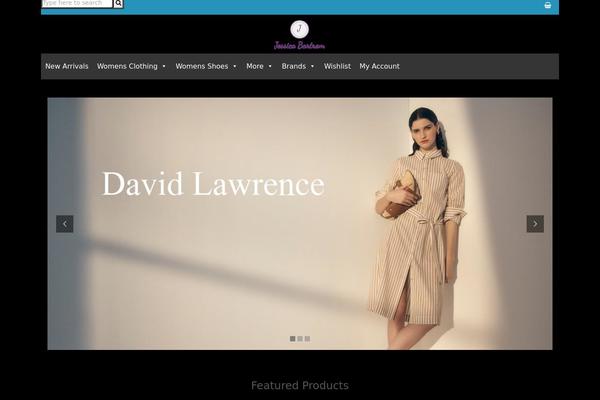Expand the More menu
The width and height of the screenshot is (600, 400).
pos(259,66)
